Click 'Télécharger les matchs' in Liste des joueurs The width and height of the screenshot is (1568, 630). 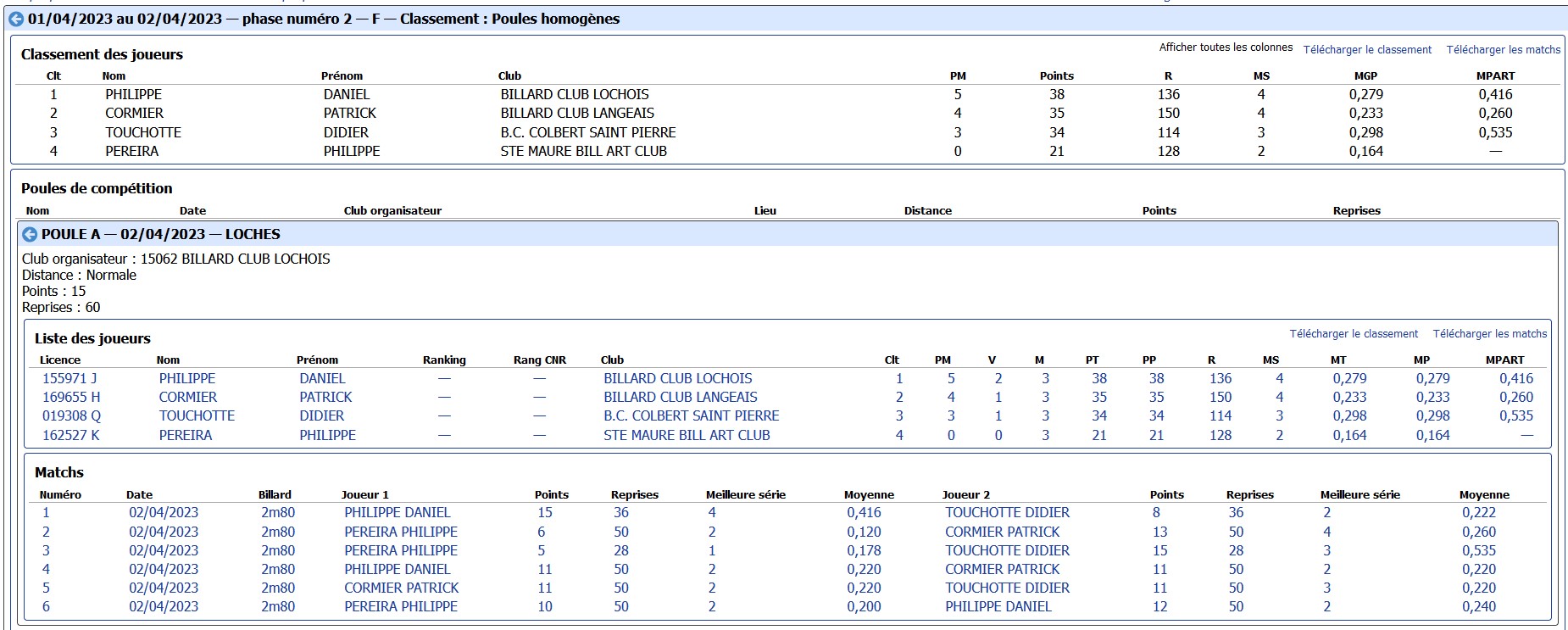coord(1489,334)
